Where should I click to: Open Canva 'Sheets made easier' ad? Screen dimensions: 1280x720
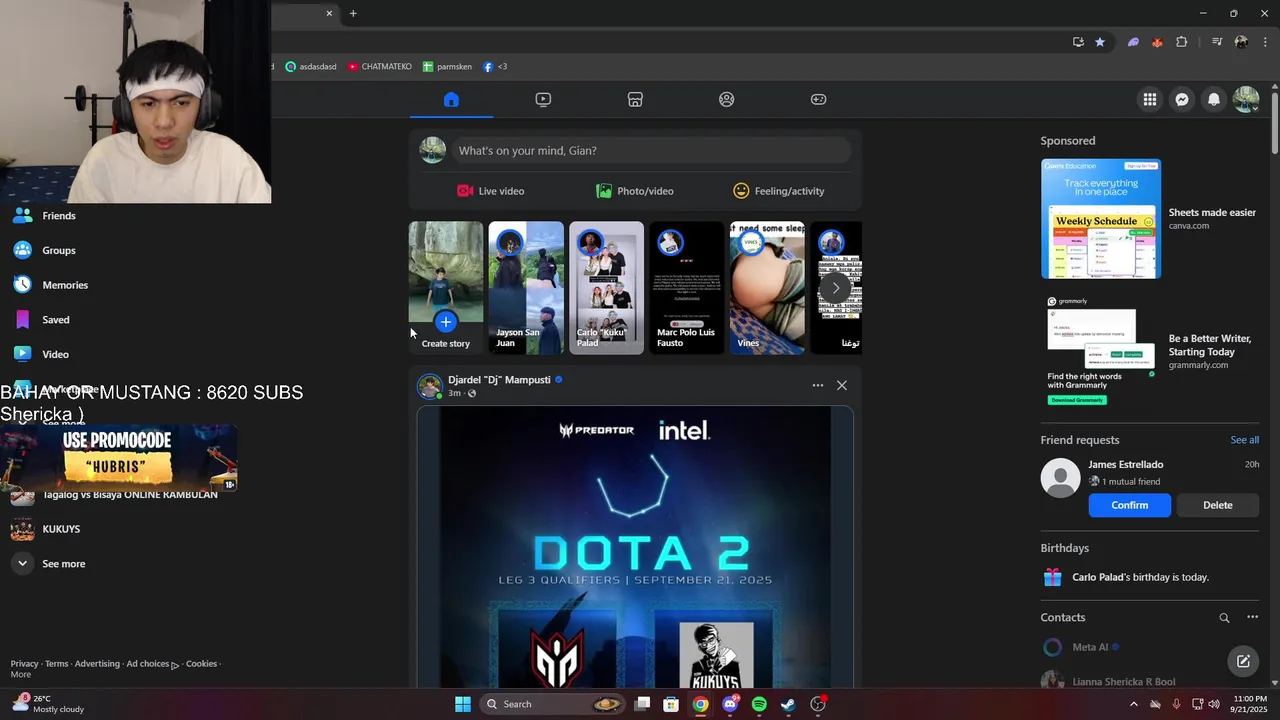tap(1148, 219)
